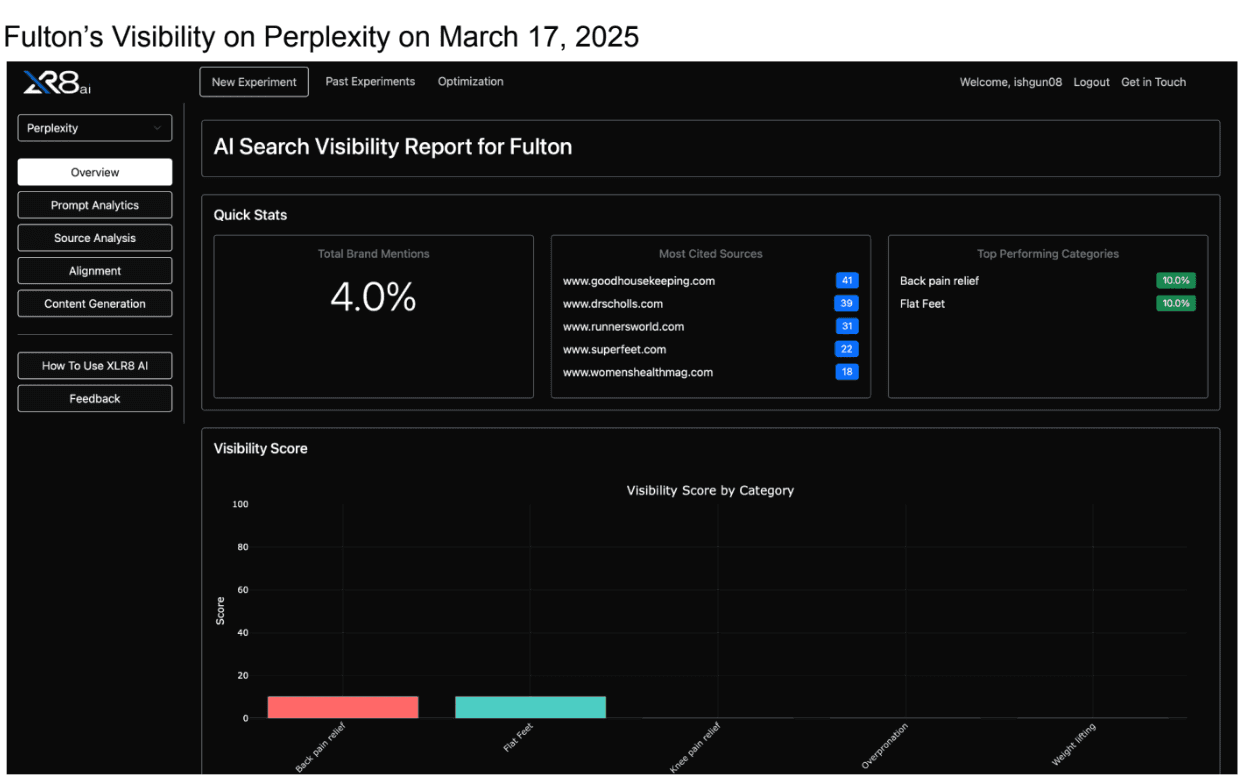Open the Content Generation panel
Screen dimensions: 1249x782
point(94,303)
